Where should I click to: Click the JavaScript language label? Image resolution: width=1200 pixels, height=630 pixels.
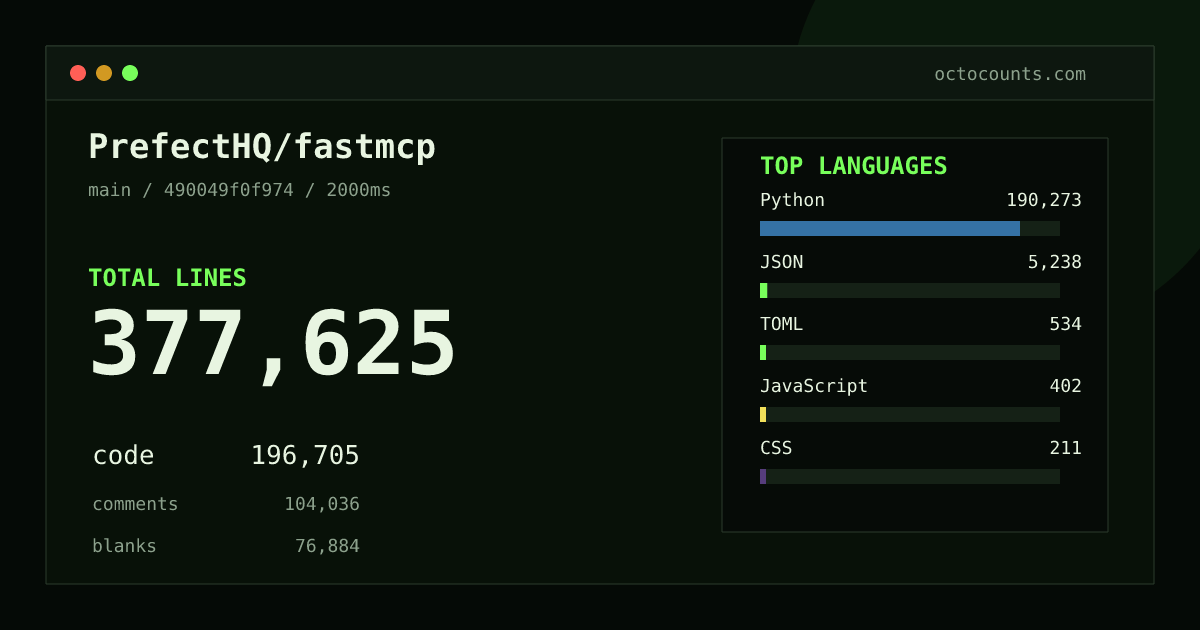tap(814, 386)
